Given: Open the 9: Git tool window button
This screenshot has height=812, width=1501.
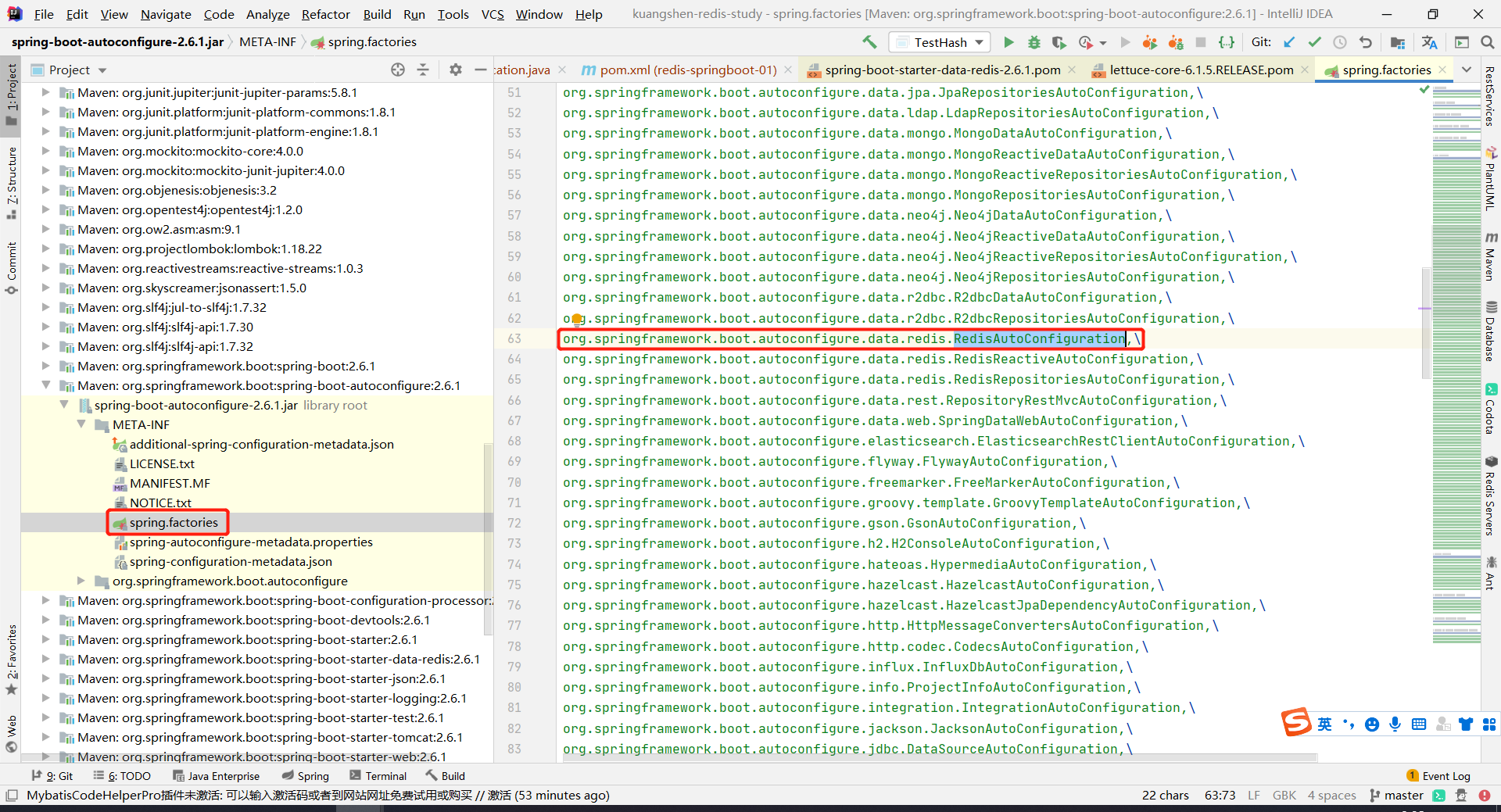Looking at the screenshot, I should tap(52, 776).
